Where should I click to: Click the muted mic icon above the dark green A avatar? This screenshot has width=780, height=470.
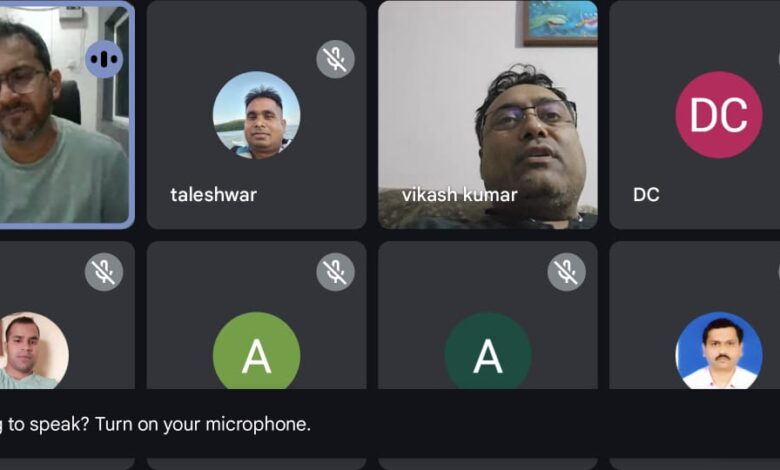pyautogui.click(x=567, y=272)
